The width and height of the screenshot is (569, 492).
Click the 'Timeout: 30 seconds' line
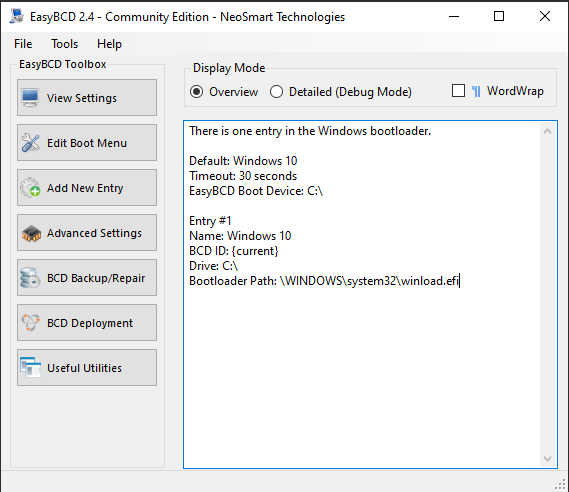tap(243, 176)
